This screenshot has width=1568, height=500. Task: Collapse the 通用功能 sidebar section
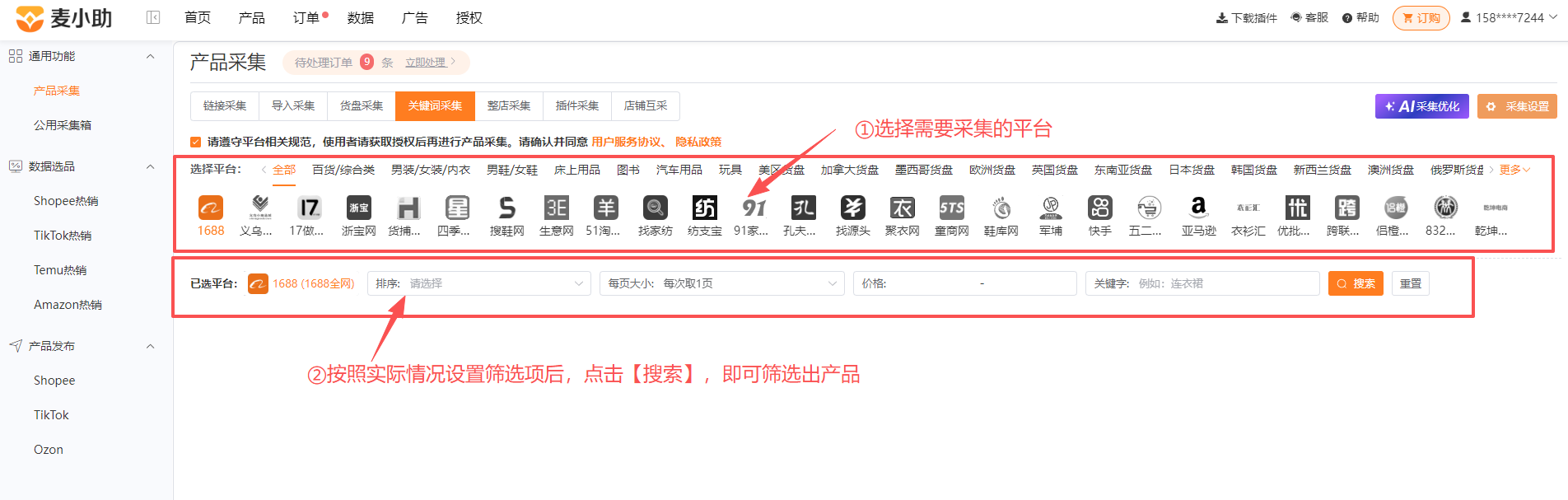(x=150, y=56)
